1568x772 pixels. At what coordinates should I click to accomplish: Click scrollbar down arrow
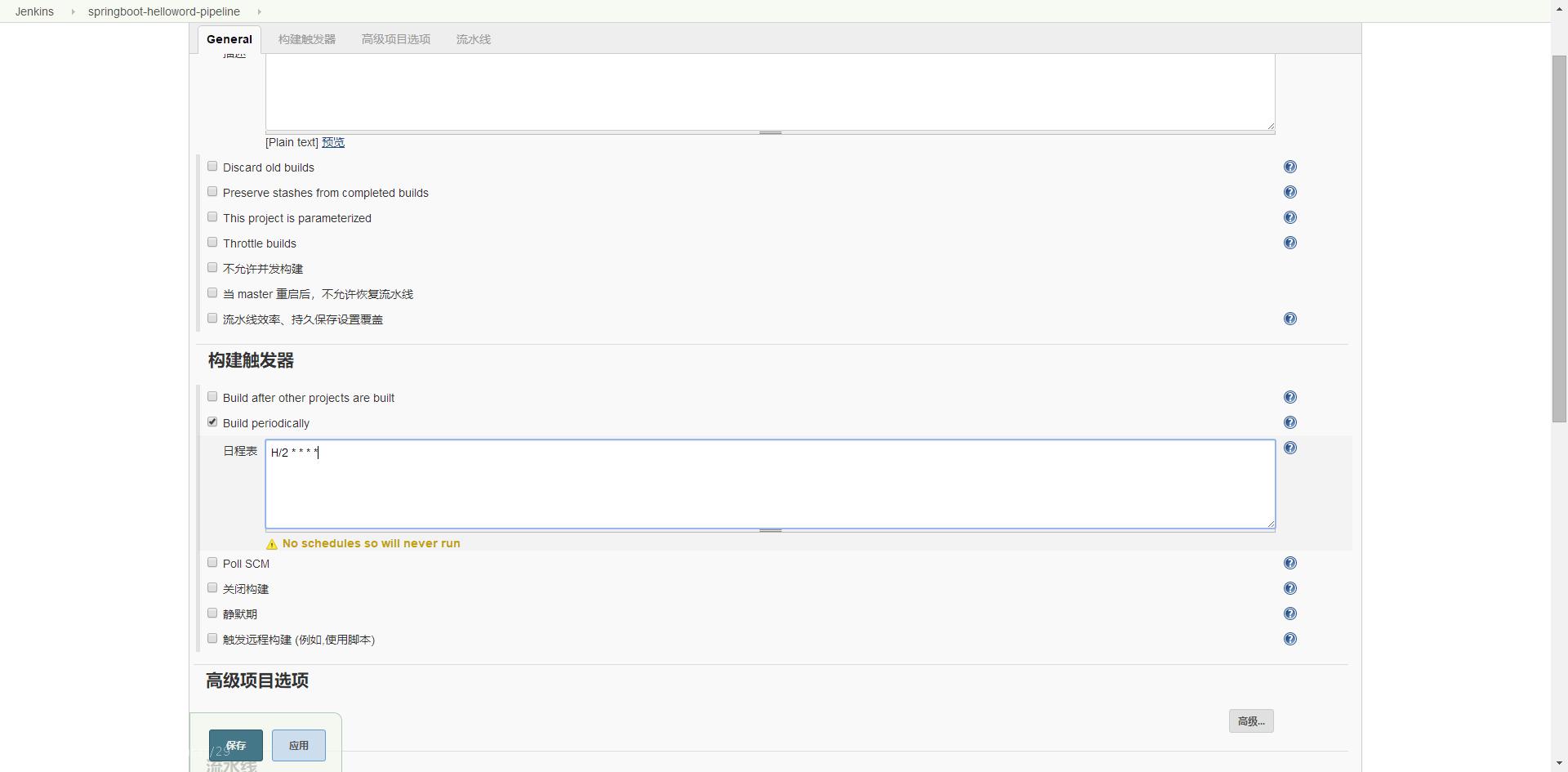click(1559, 764)
